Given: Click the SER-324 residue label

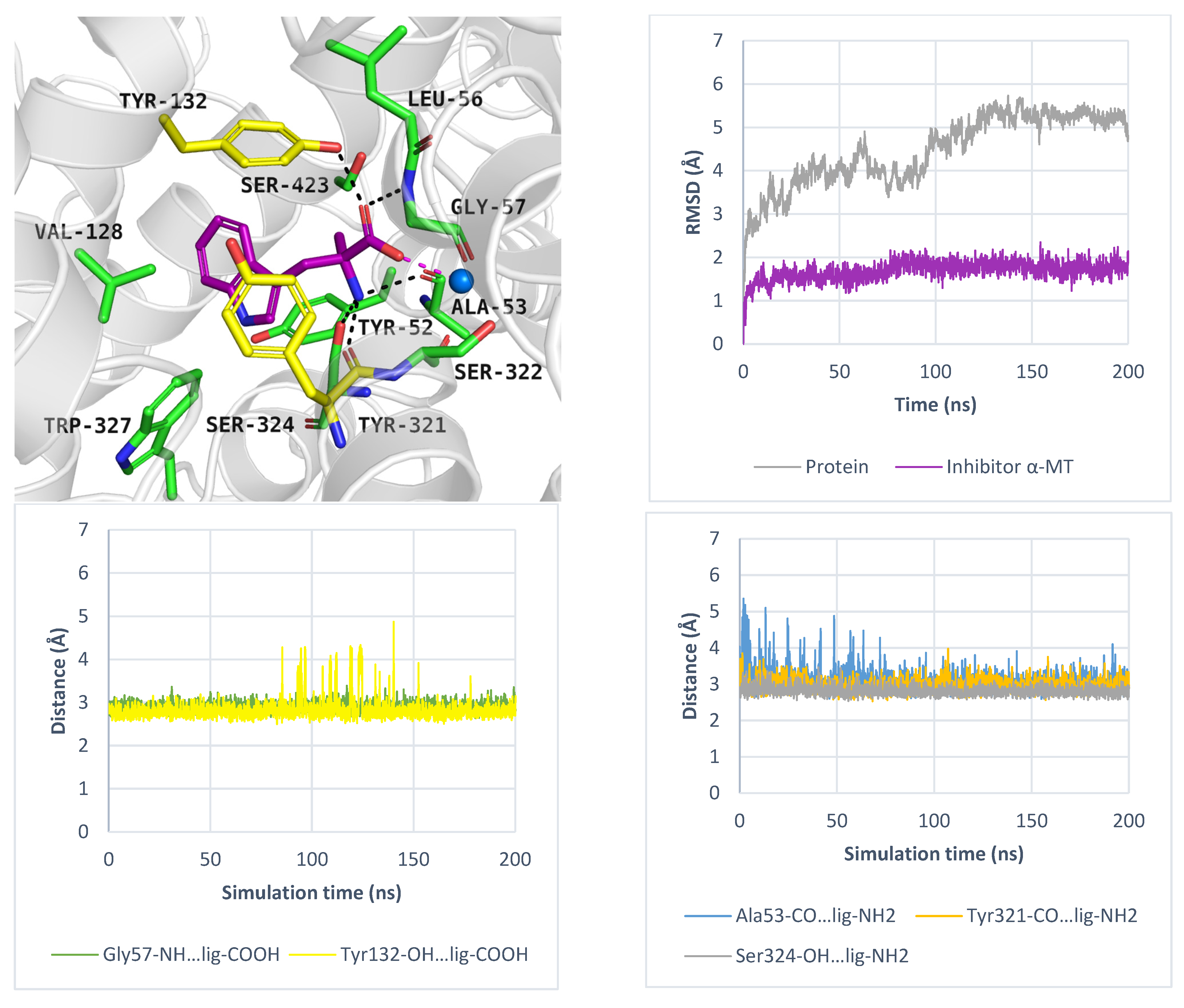Looking at the screenshot, I should click(x=250, y=425).
